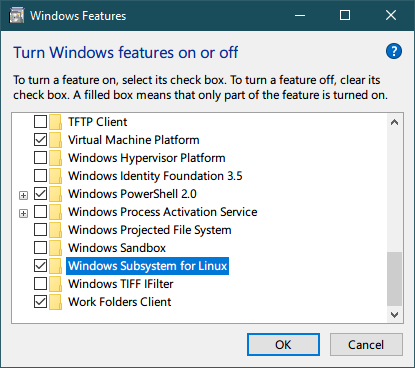
Task: Enable Windows Hypervisor Platform checkbox
Action: pyautogui.click(x=40, y=158)
